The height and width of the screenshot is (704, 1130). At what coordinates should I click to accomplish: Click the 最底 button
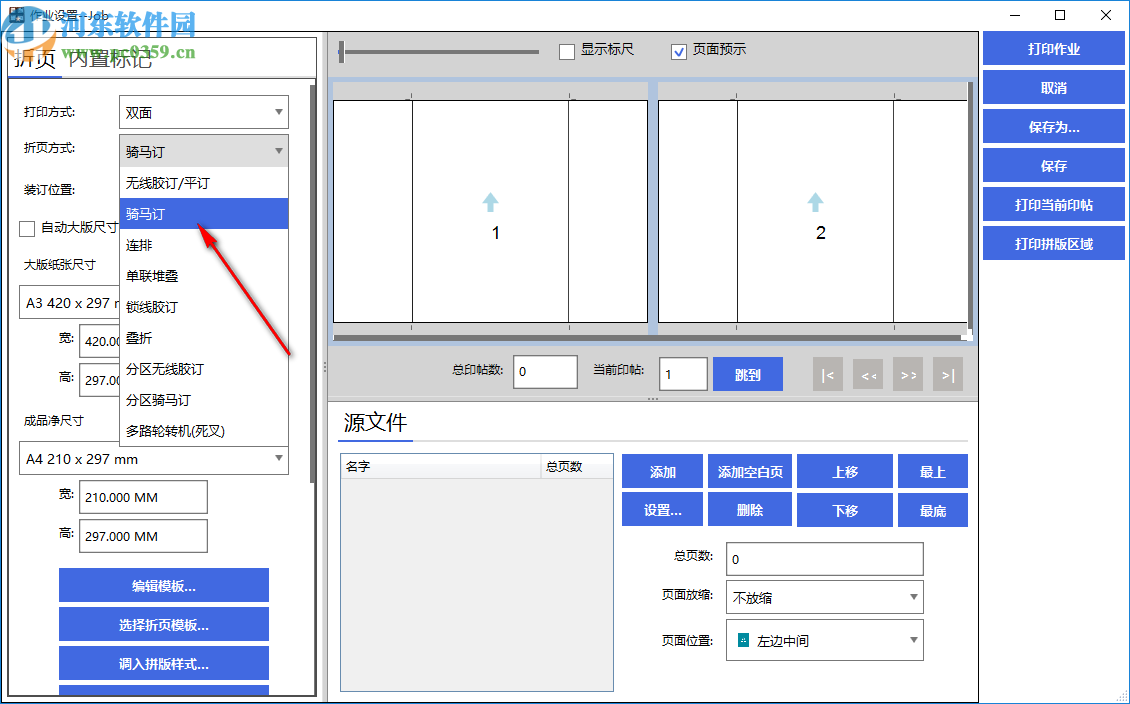pyautogui.click(x=933, y=510)
